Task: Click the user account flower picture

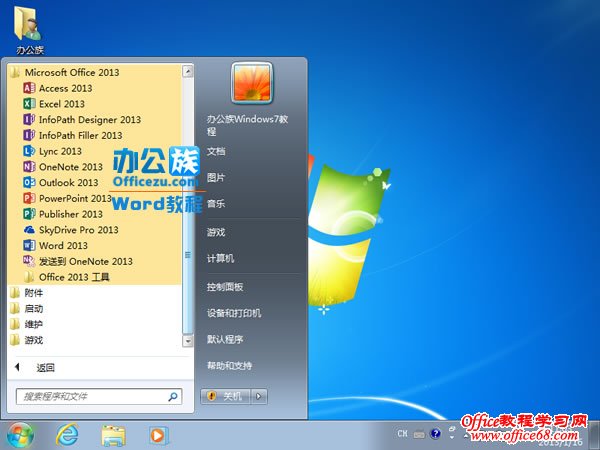Action: coord(252,83)
